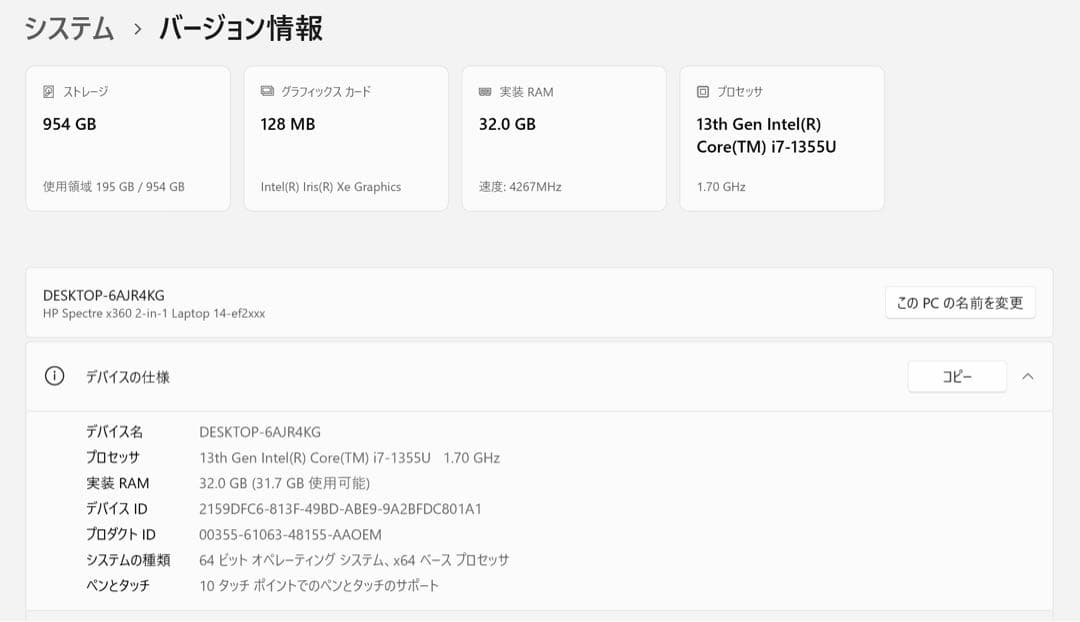Click the 実装 RAM 32.0 GB card
1080x622 pixels.
click(564, 138)
